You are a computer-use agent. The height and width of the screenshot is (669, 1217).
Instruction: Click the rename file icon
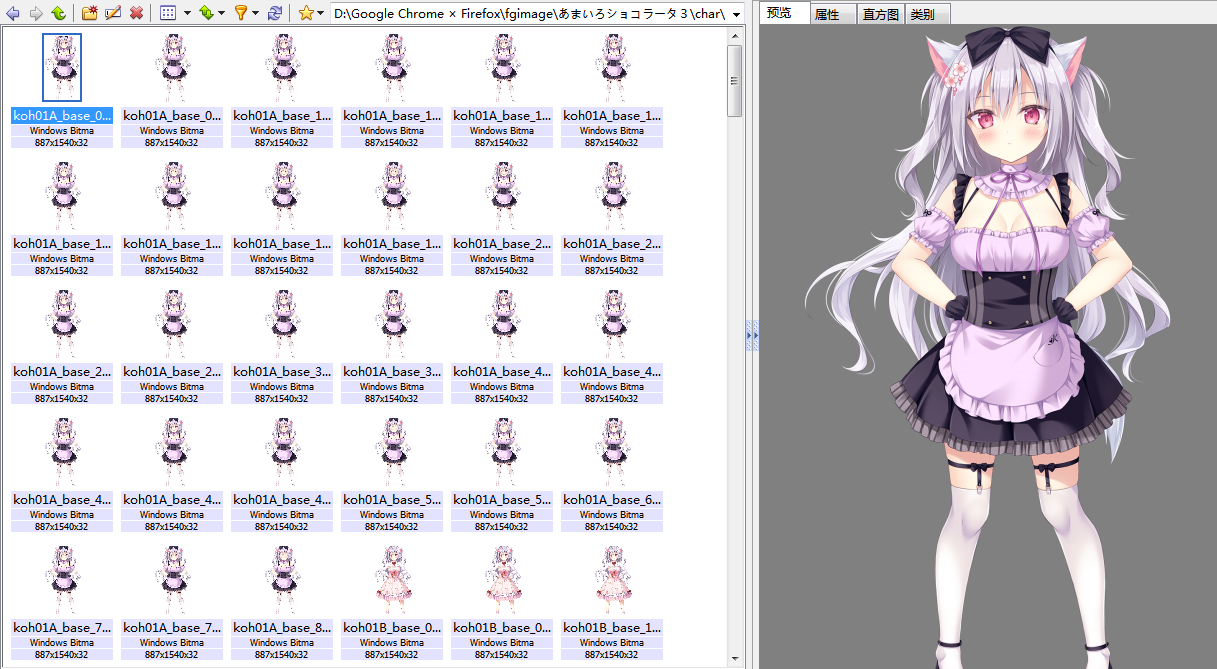pos(113,13)
